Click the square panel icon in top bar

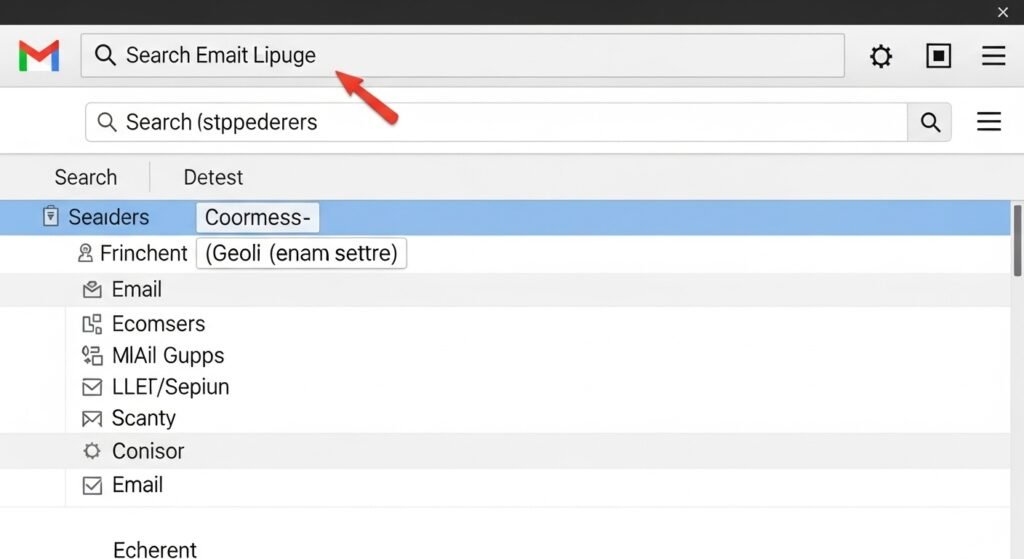pyautogui.click(x=938, y=56)
